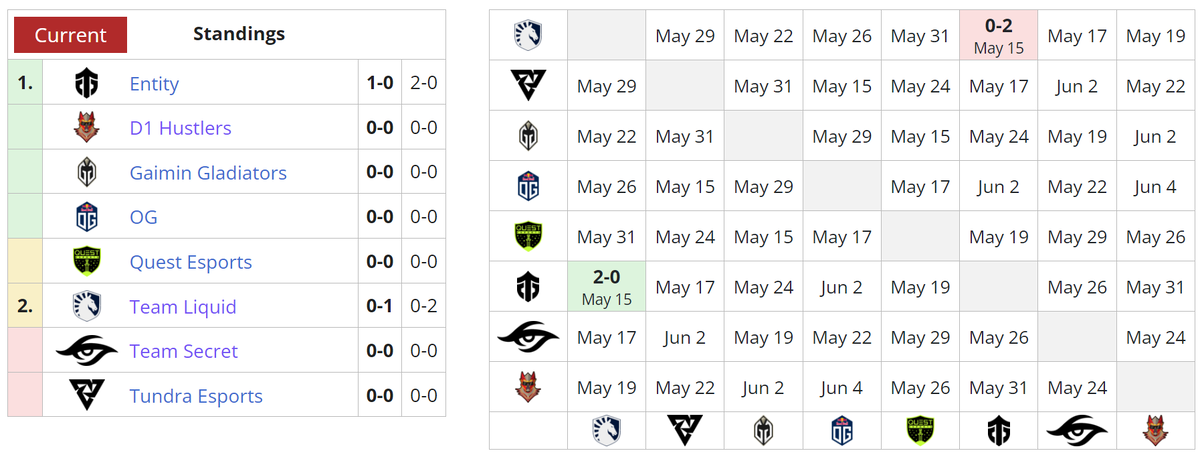Open the Gaimin Gladiators team link
This screenshot has width=1200, height=455.
208,173
